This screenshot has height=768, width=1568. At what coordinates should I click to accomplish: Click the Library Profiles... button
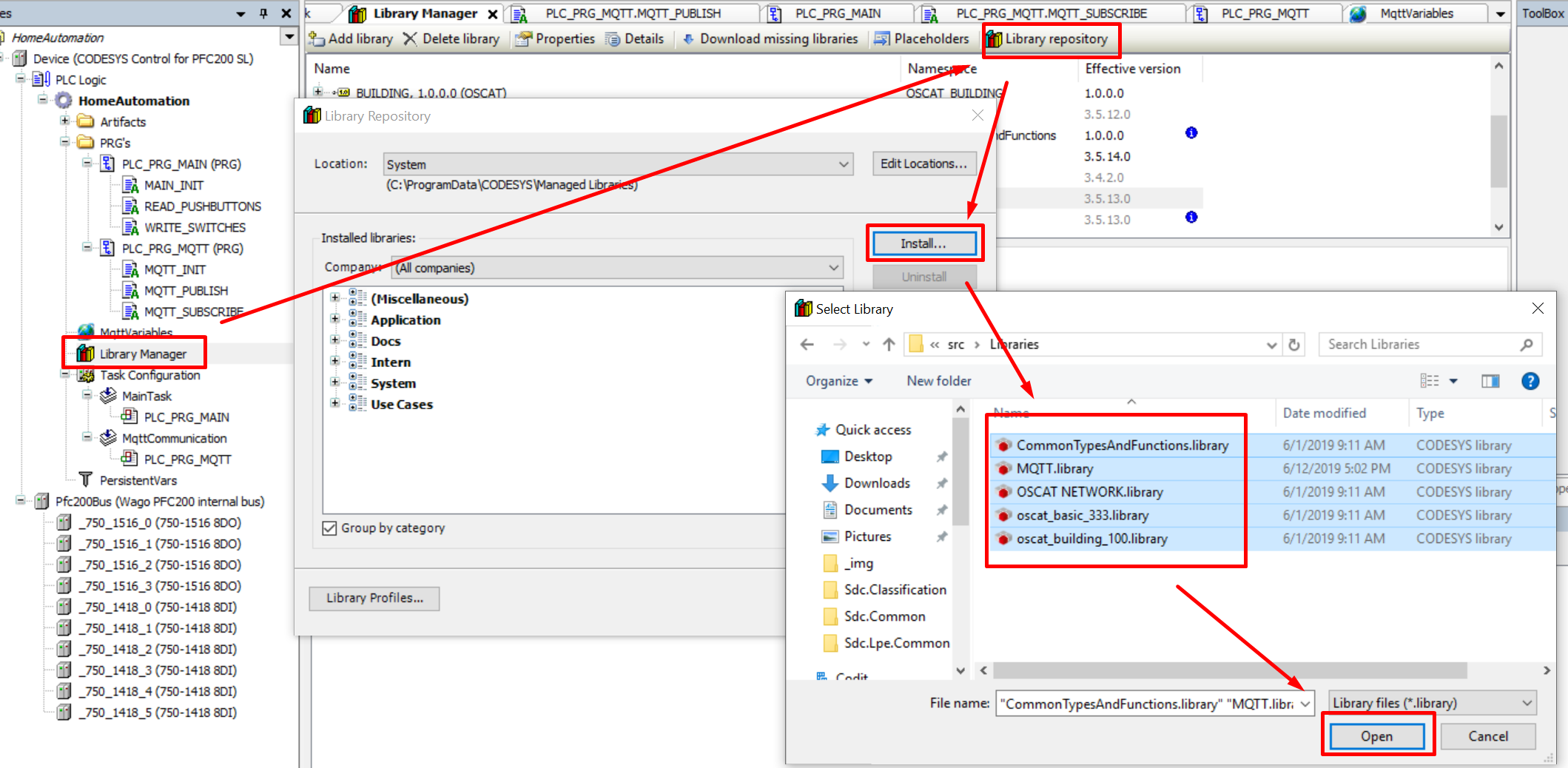tap(374, 598)
